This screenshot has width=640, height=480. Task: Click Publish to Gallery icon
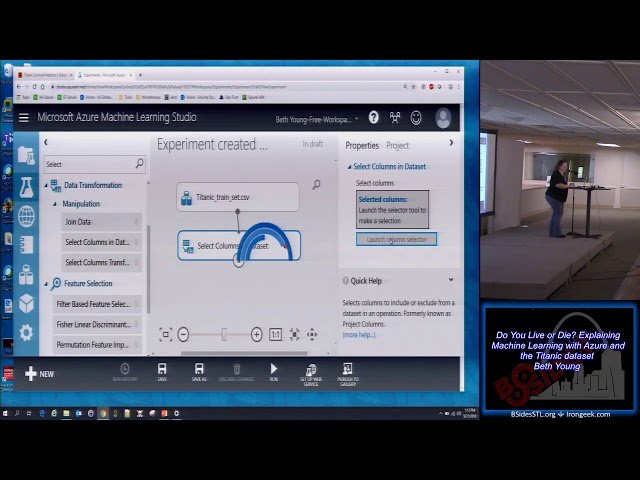pyautogui.click(x=347, y=371)
